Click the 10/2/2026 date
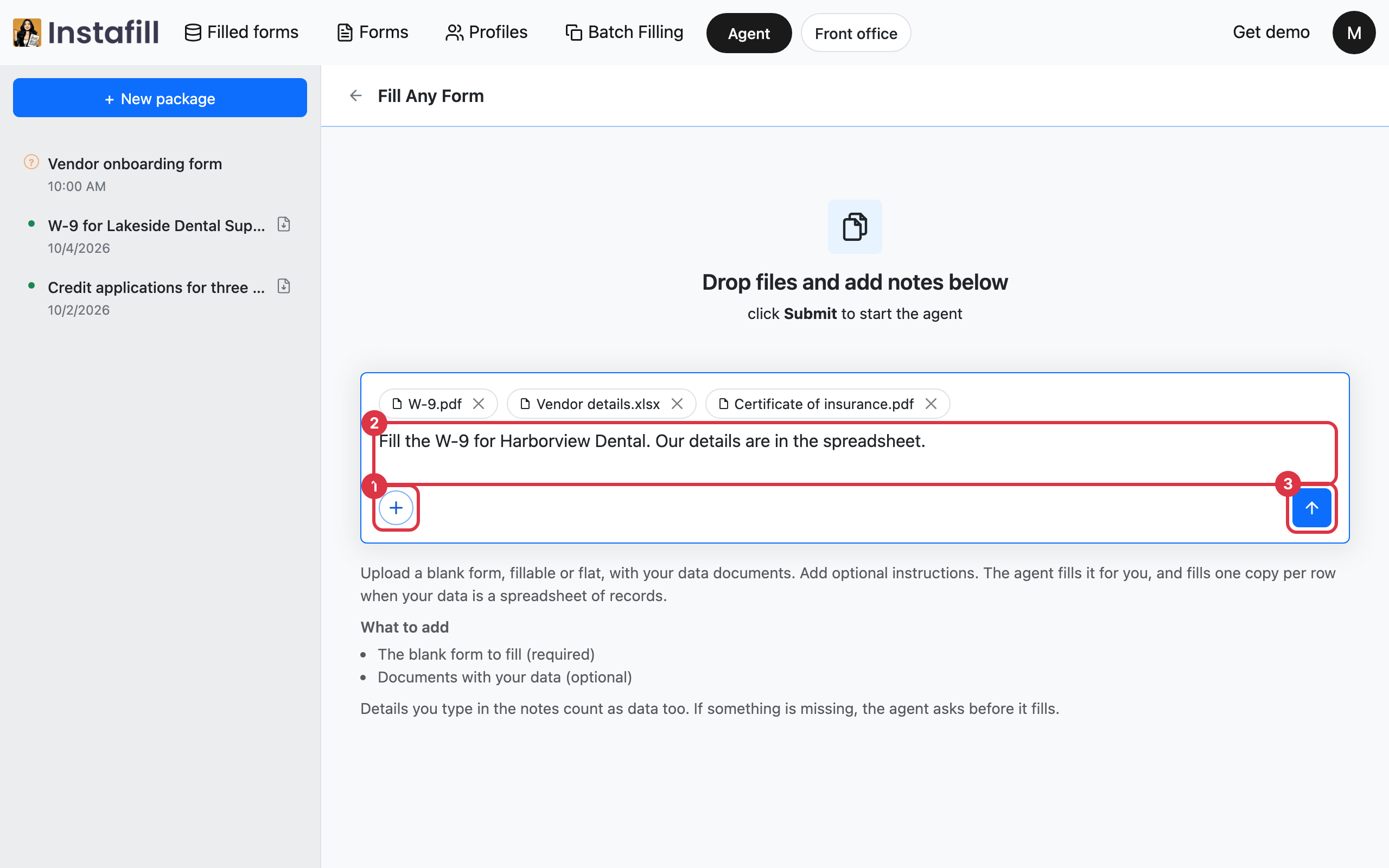Screen dimensions: 1389x868 pyautogui.click(x=79, y=310)
